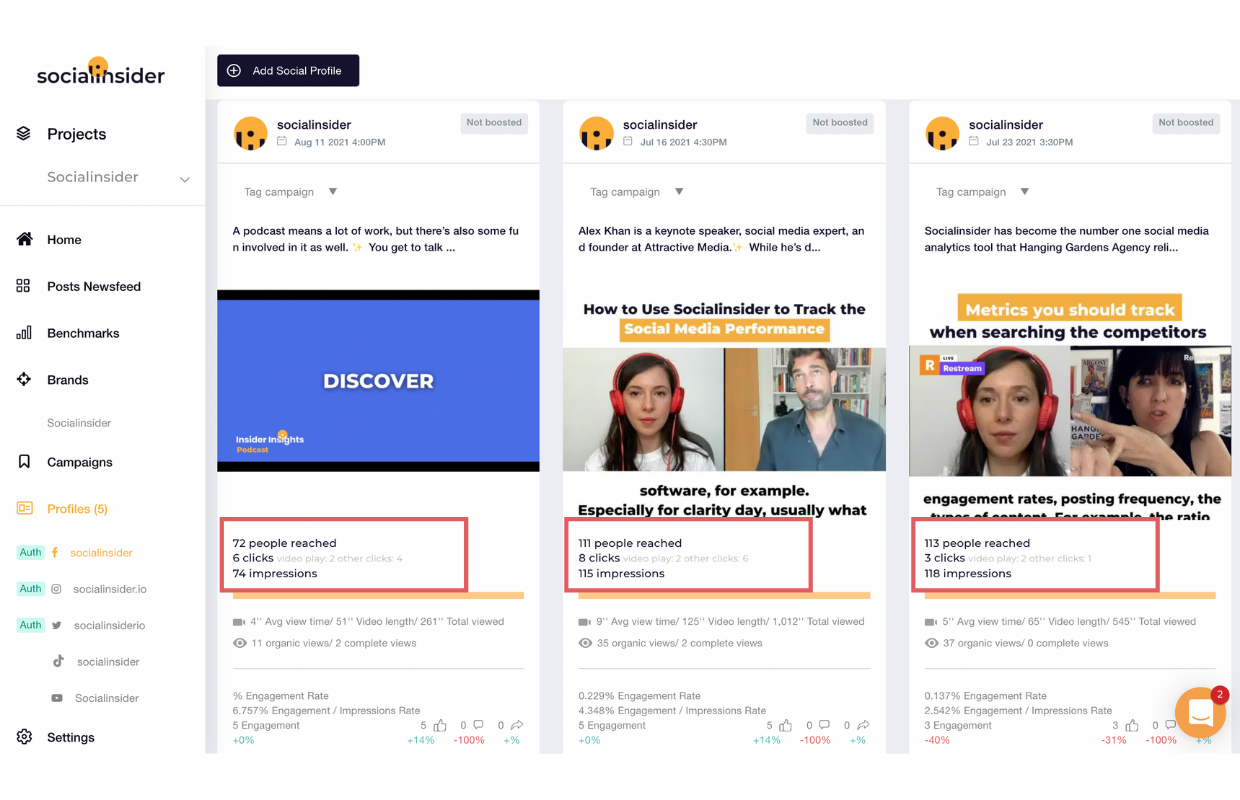Select the socialinsider.io Instagram profile

[110, 590]
